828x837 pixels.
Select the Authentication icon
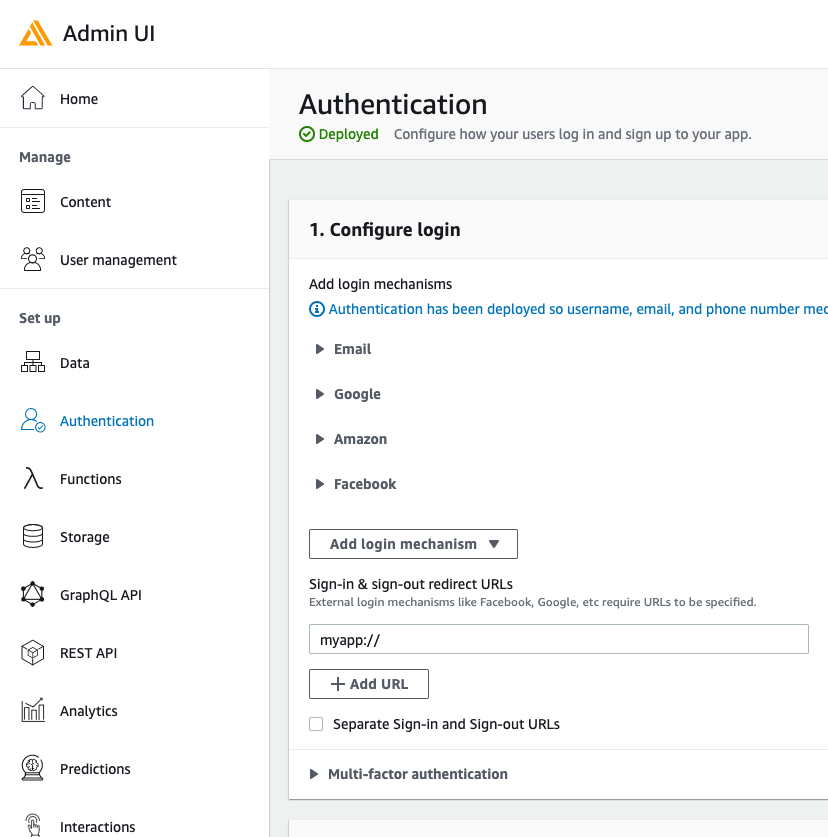pyautogui.click(x=33, y=420)
